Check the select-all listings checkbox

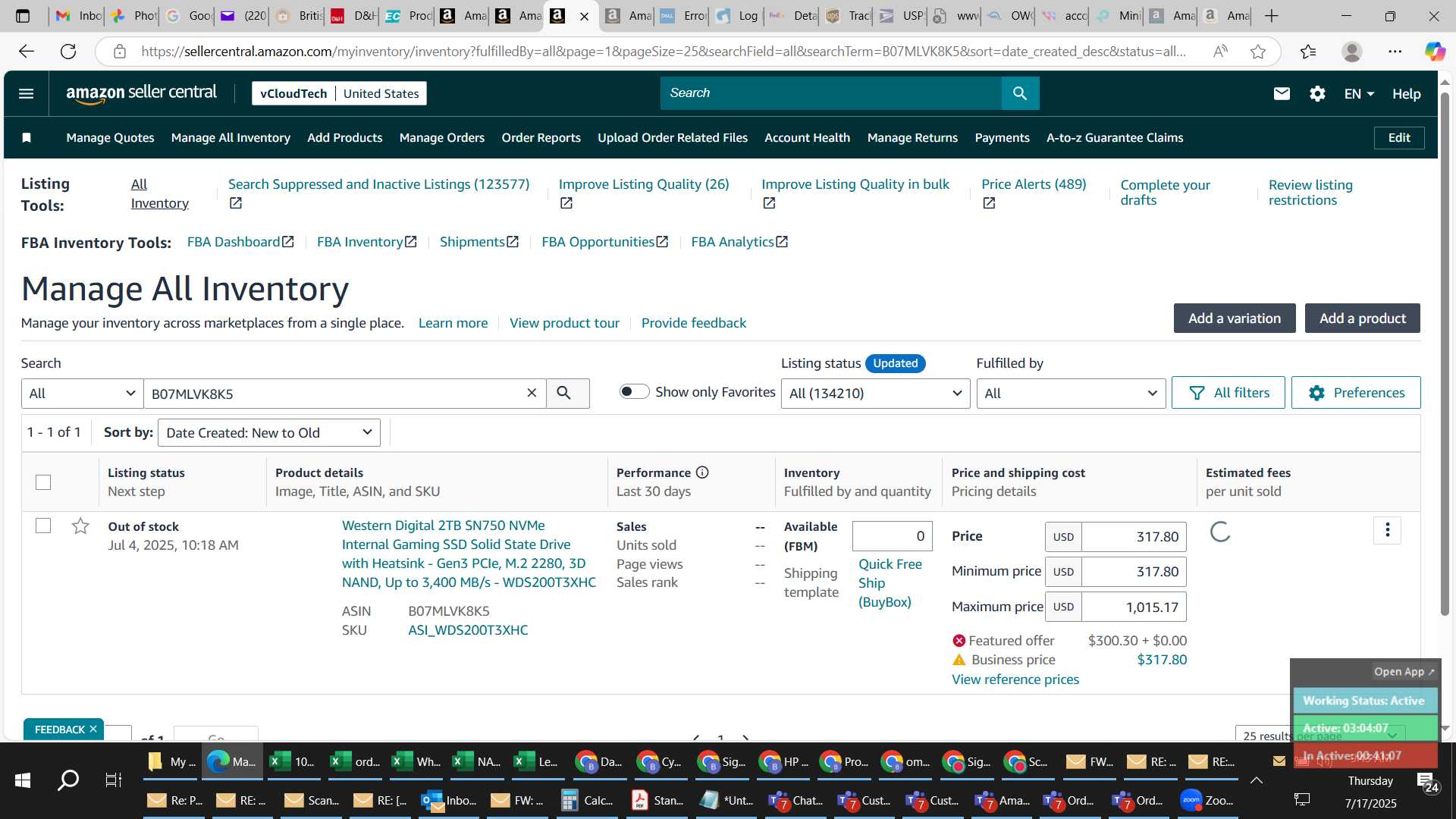tap(43, 482)
